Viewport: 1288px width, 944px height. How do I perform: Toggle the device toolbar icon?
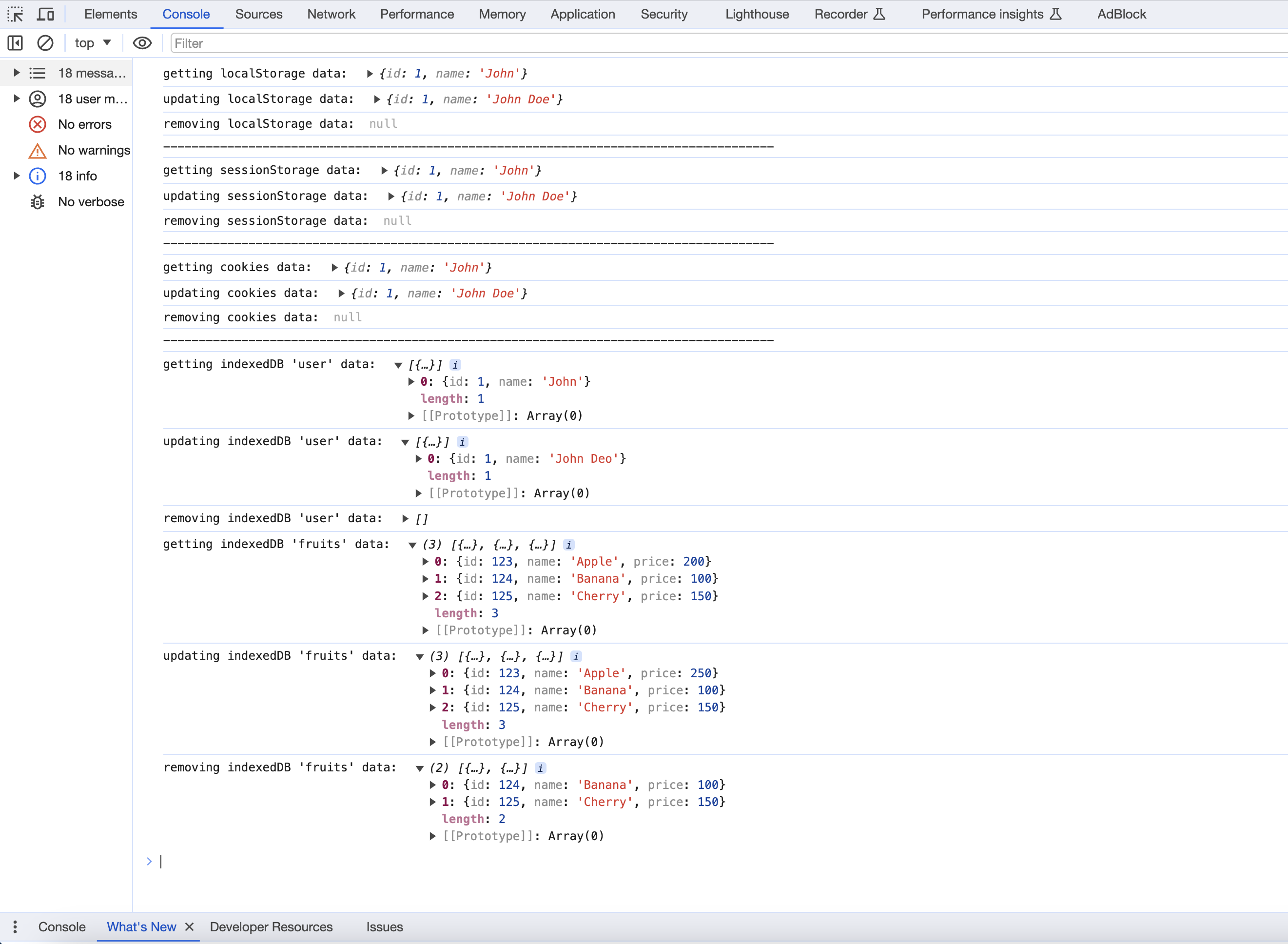click(x=45, y=14)
